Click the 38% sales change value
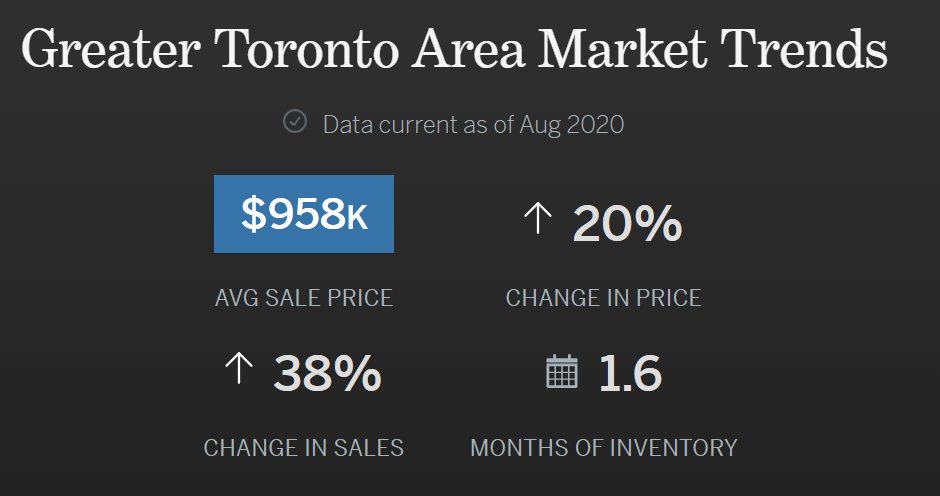Viewport: 940px width, 496px height. 327,374
